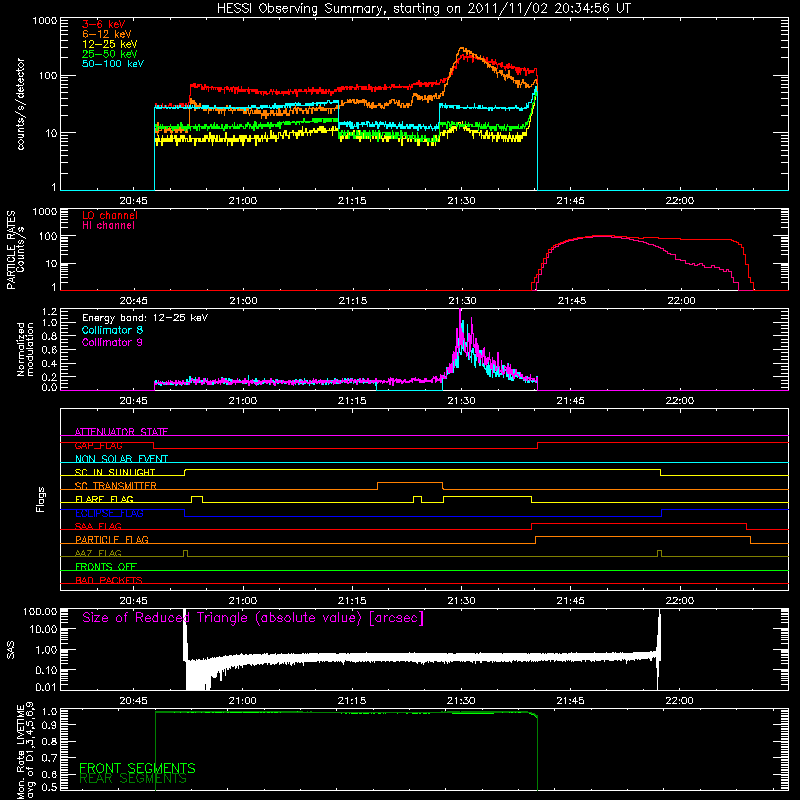The image size is (800, 800).
Task: Click the 'counts/s/detector' axis label
Action: point(21,104)
